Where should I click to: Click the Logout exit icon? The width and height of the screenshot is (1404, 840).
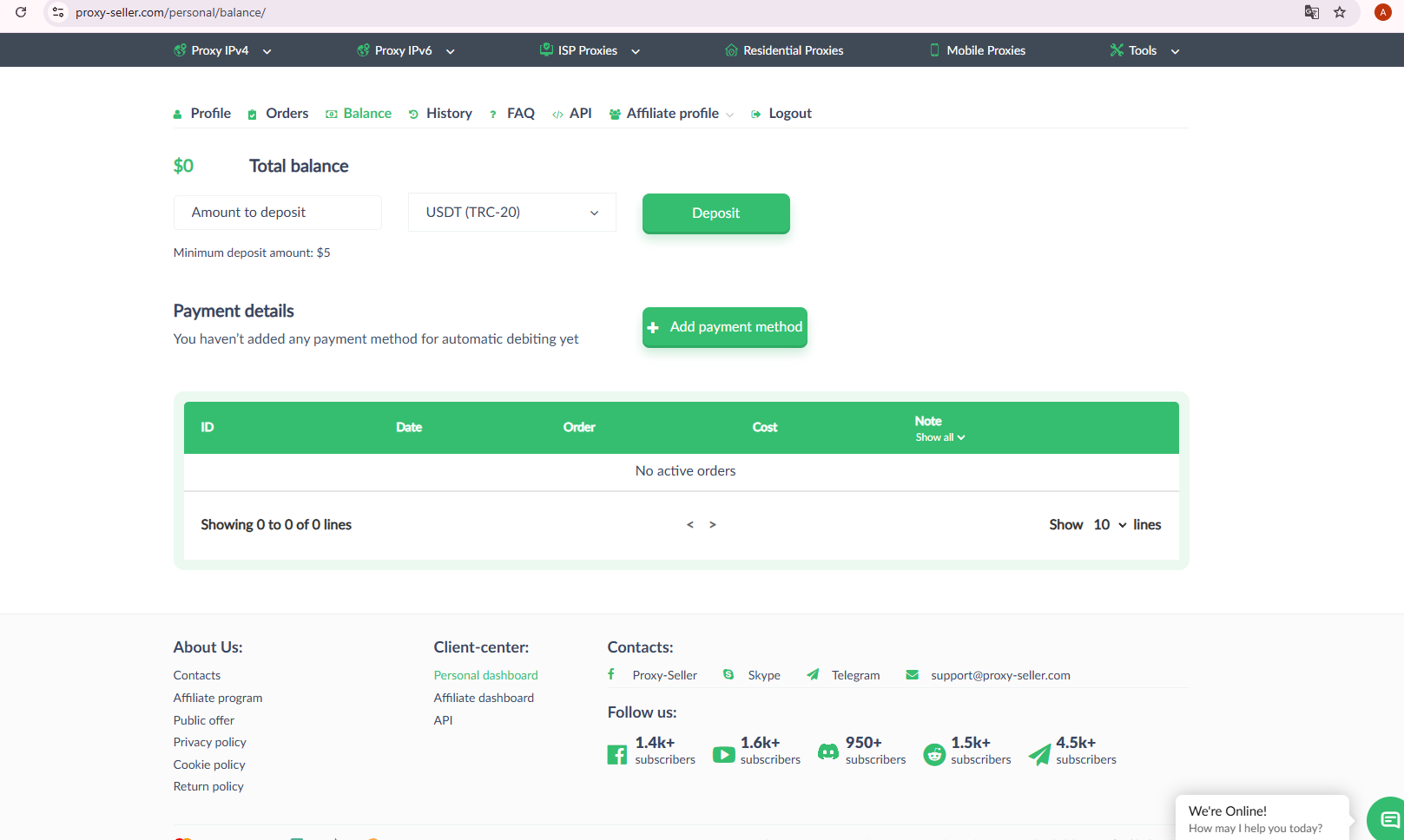pyautogui.click(x=756, y=115)
